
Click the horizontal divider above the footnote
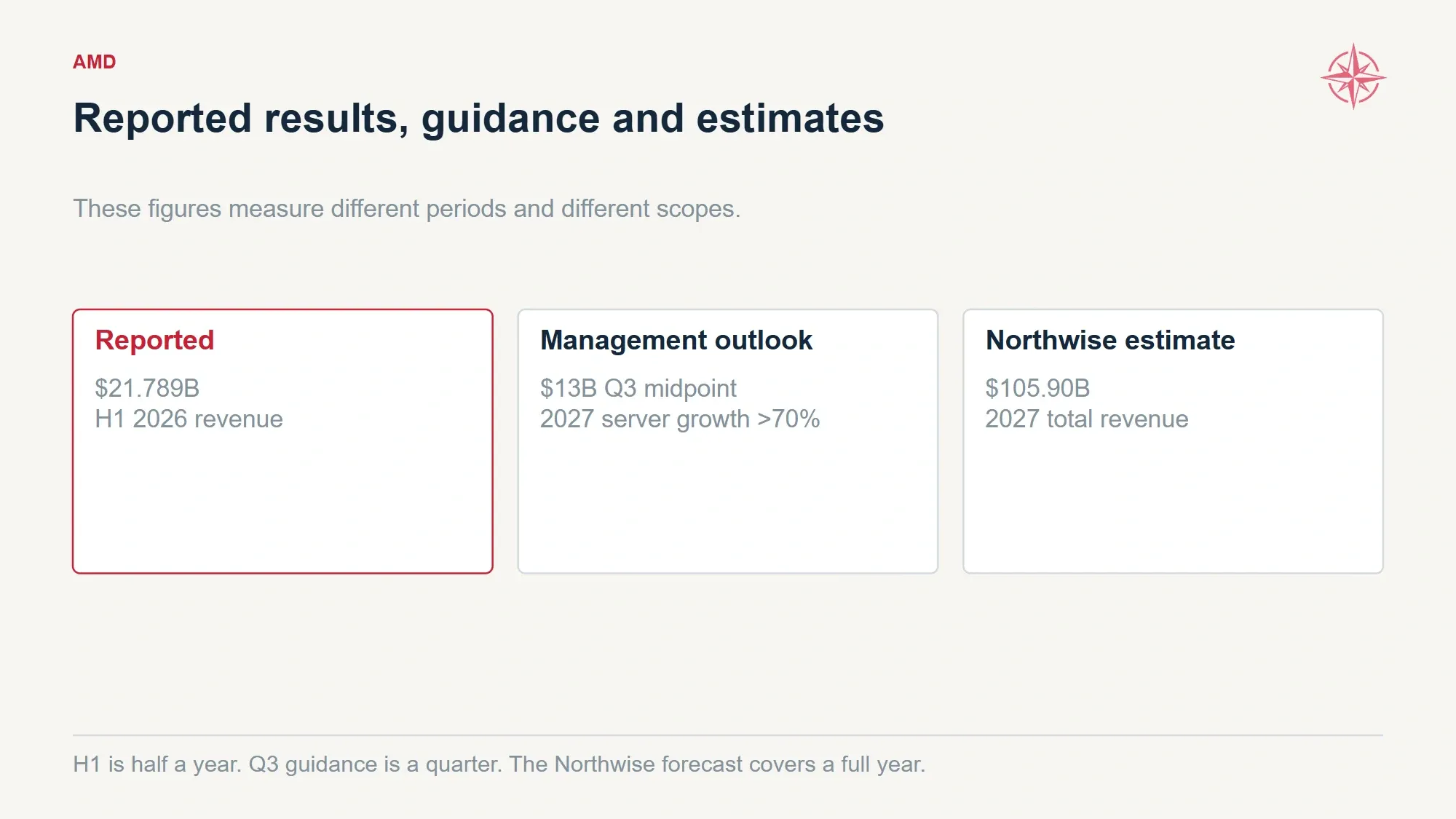tap(728, 735)
